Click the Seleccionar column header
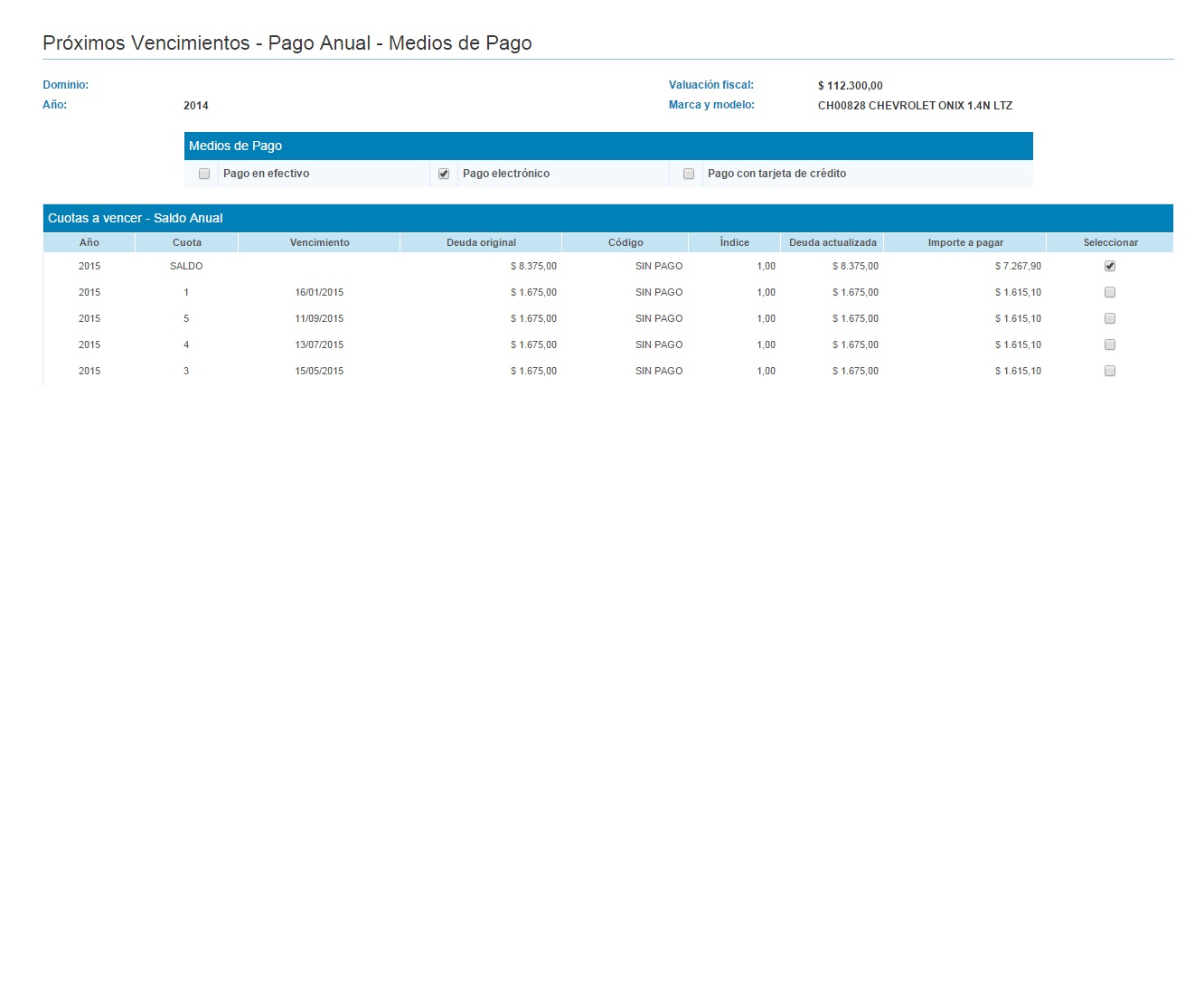The height and width of the screenshot is (991, 1204). [1110, 242]
